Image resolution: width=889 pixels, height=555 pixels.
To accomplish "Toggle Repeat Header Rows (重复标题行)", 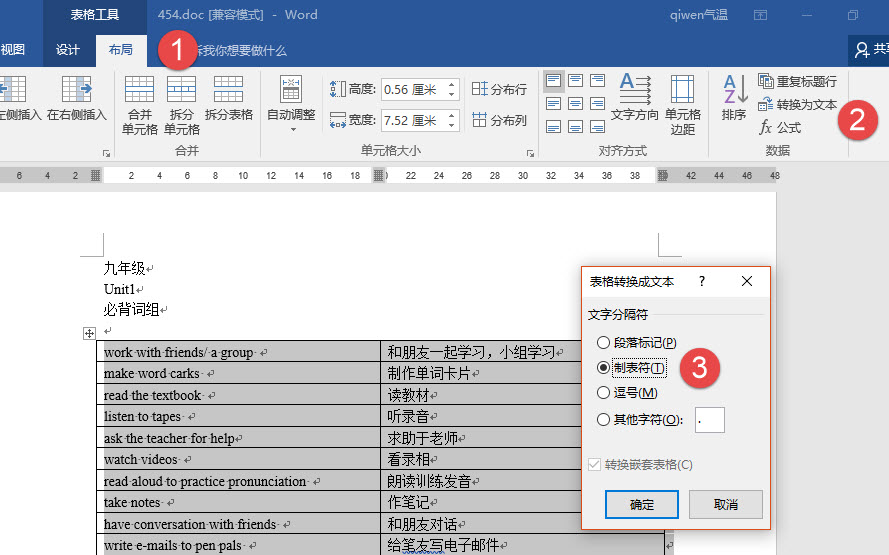I will pyautogui.click(x=797, y=81).
